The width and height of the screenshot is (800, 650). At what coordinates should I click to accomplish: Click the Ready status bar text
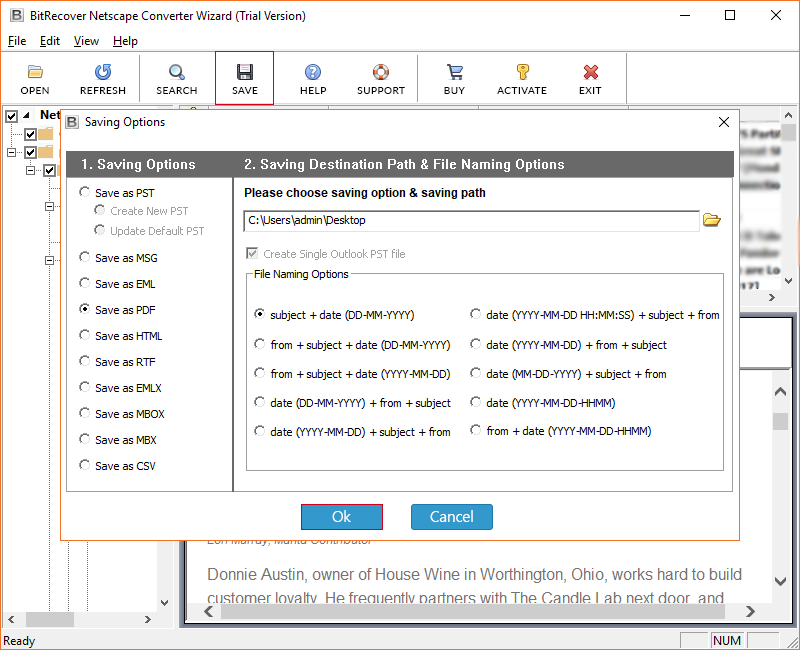click(x=19, y=641)
